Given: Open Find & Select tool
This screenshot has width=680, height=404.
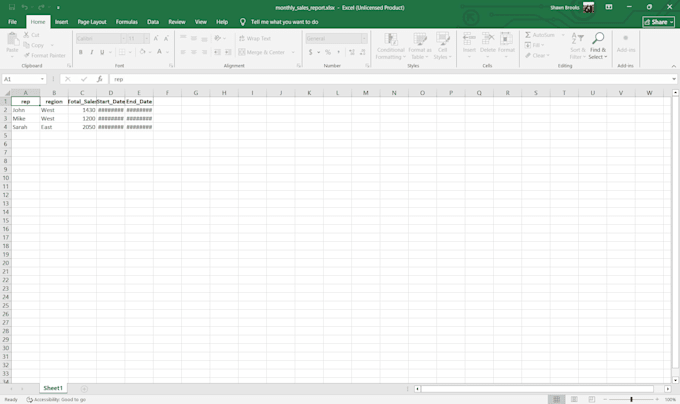Looking at the screenshot, I should [x=598, y=46].
